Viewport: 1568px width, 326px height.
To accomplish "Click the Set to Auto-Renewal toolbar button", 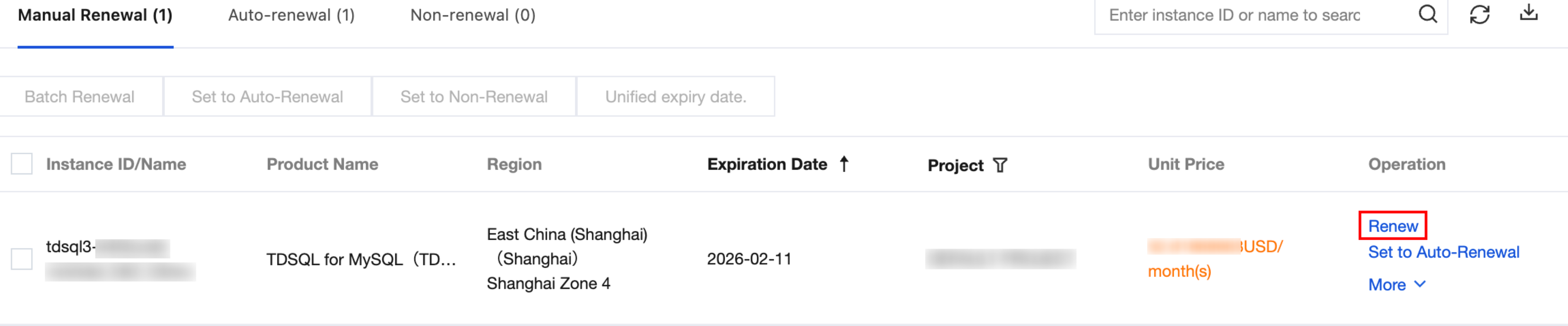I will 267,97.
